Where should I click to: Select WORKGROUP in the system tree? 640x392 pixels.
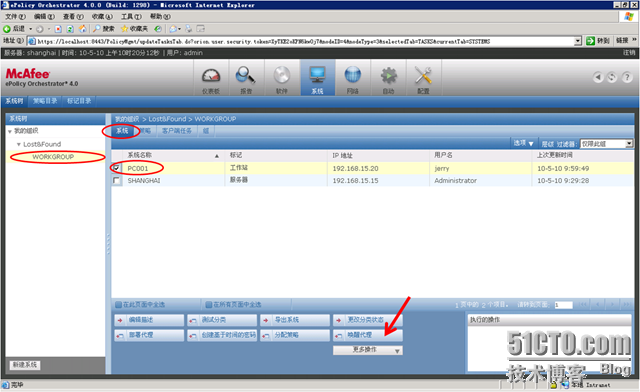pyautogui.click(x=53, y=157)
